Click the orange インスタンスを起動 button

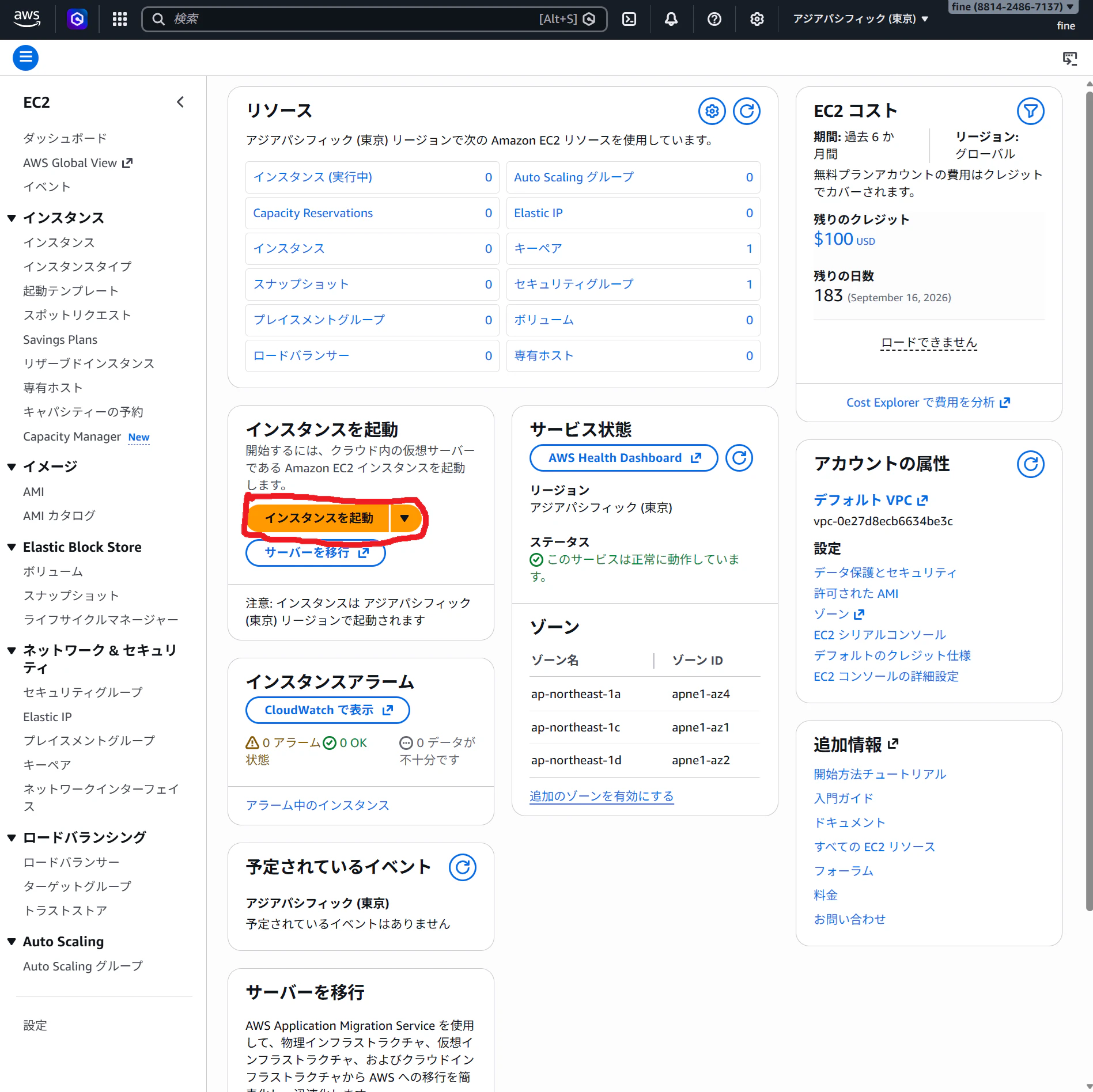pos(318,518)
